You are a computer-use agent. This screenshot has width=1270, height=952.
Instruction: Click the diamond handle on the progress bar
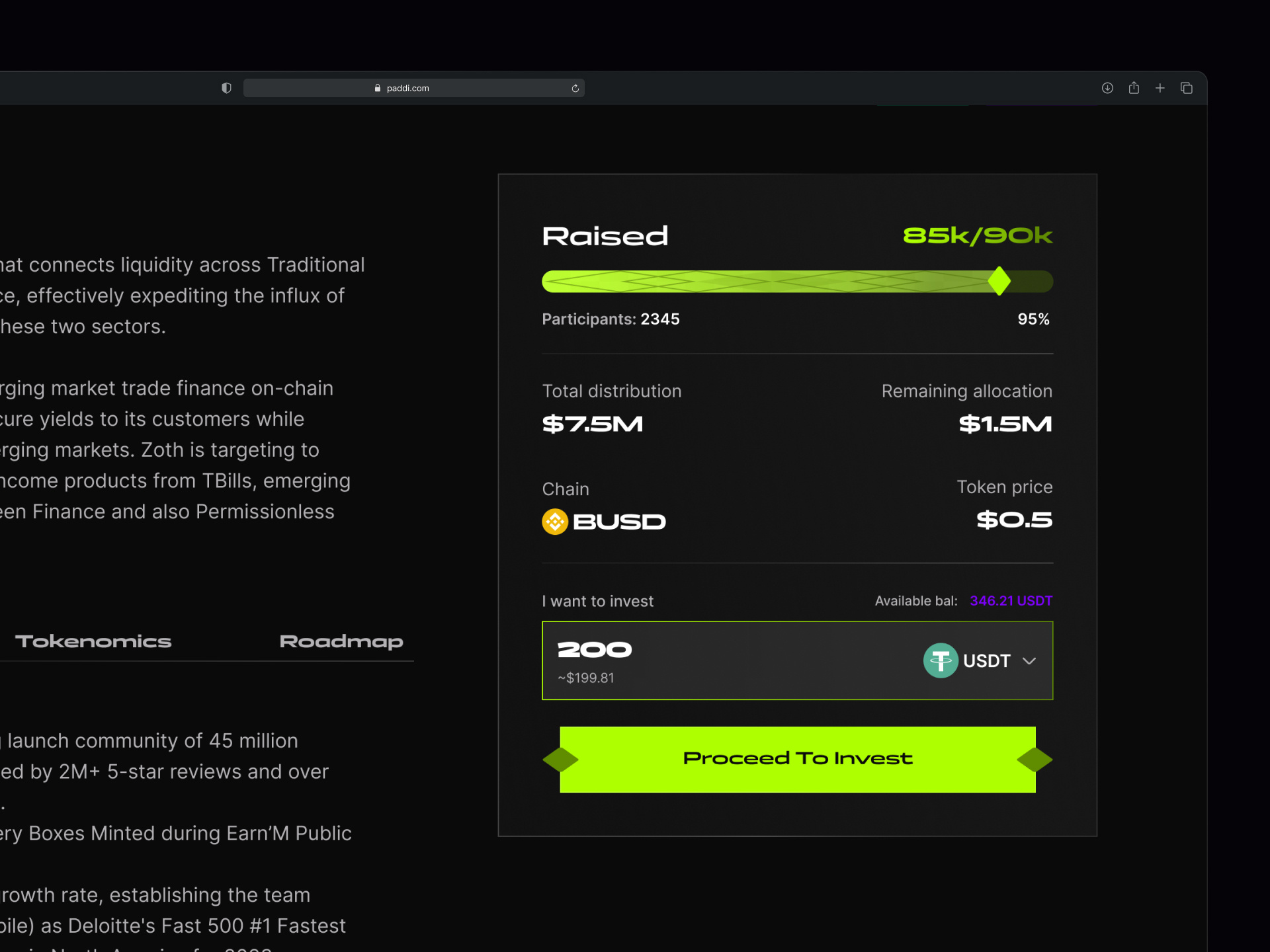999,281
